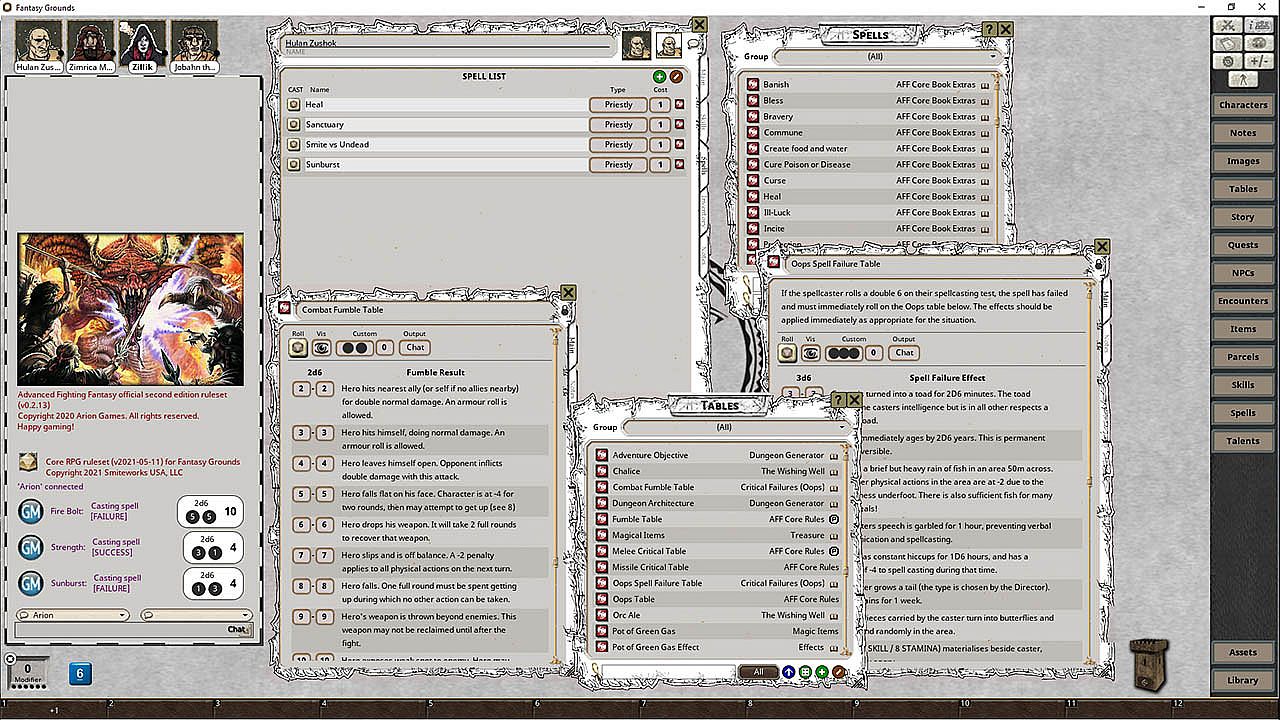
Task: Roll the Oops Spell Failure Table dice icon
Action: click(x=787, y=353)
